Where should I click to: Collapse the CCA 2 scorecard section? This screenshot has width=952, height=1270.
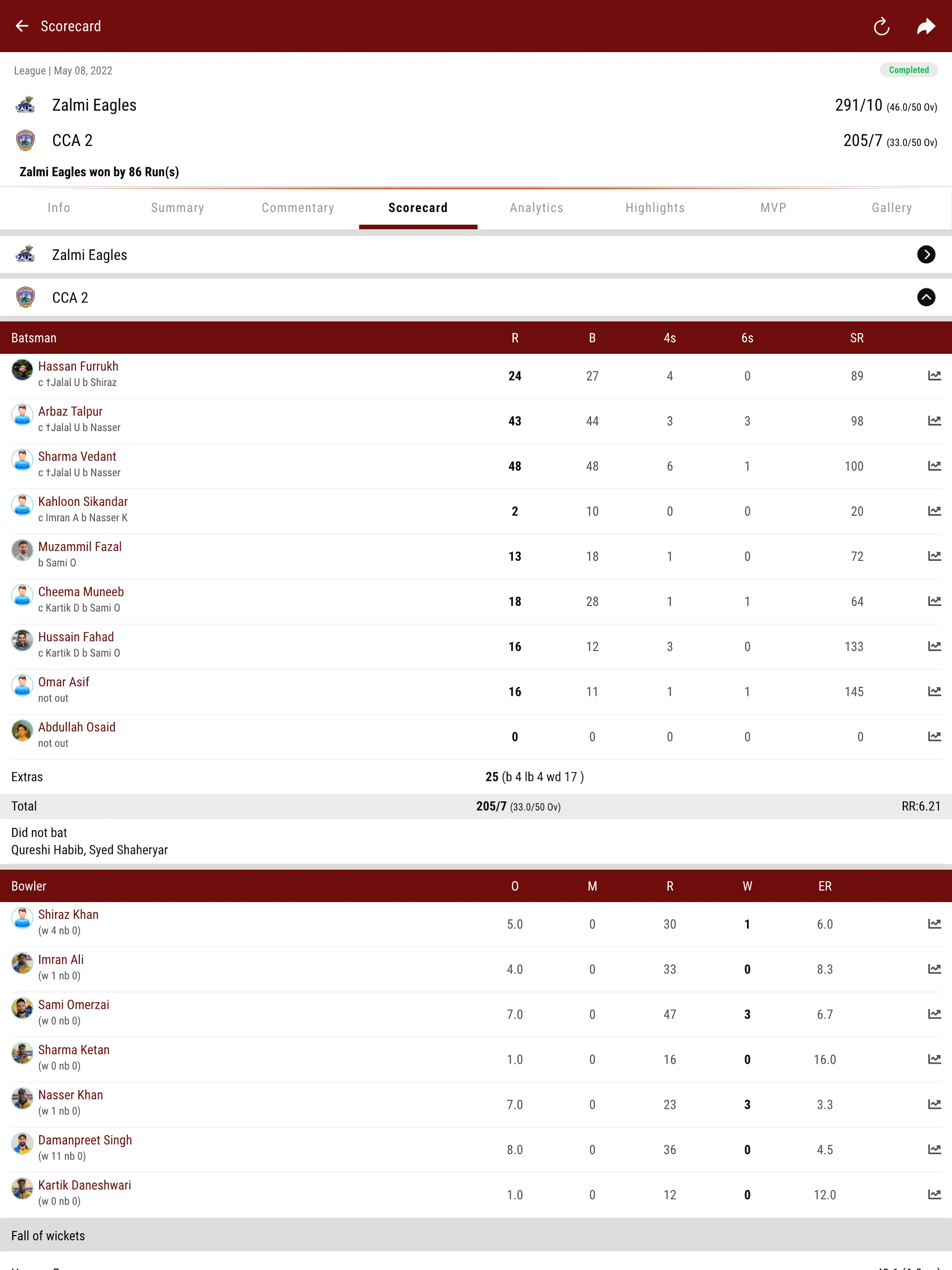pos(925,297)
